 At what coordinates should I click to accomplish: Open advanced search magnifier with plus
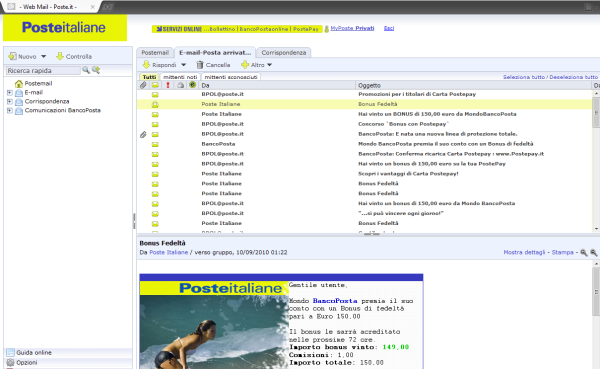point(96,70)
